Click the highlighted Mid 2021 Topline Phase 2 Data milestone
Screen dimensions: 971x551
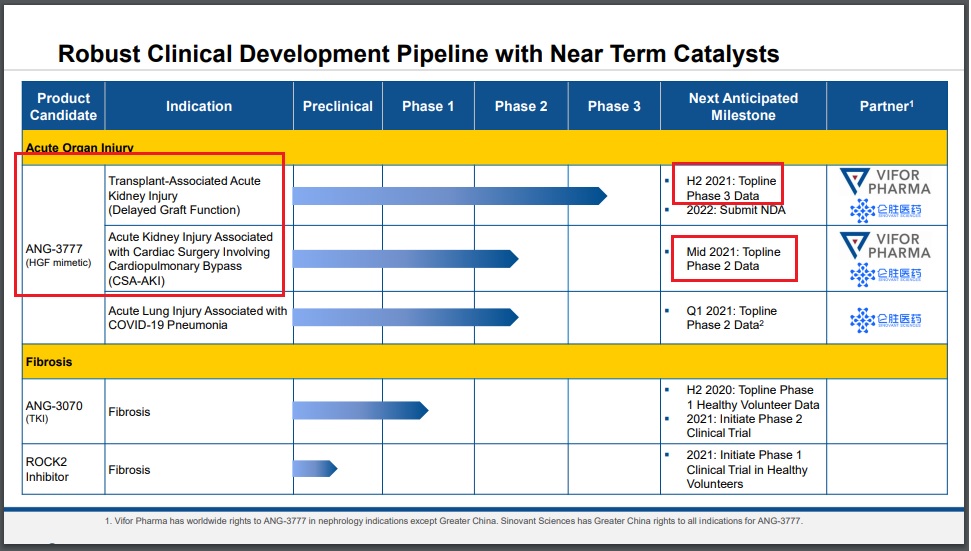click(x=735, y=259)
